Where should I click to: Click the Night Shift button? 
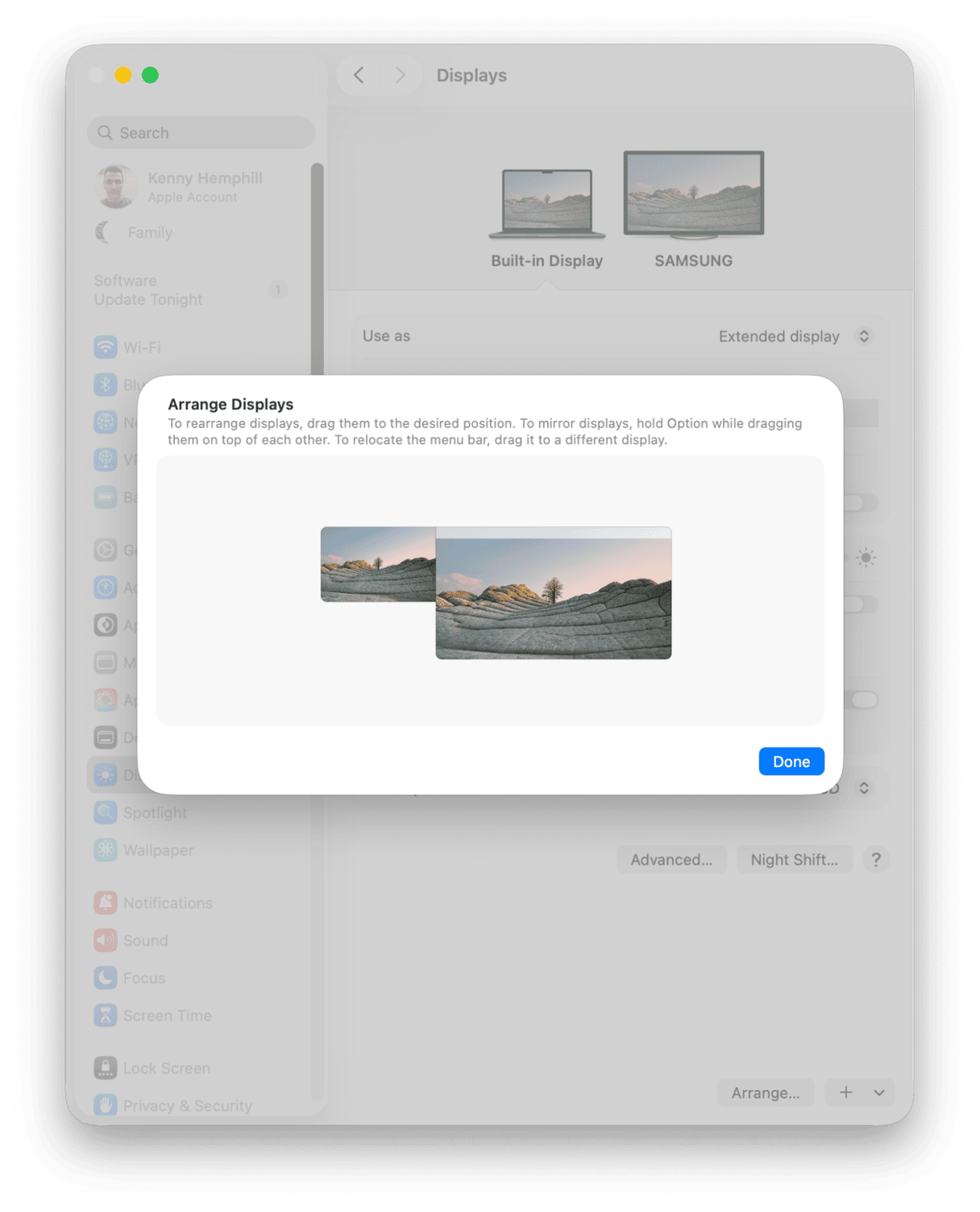coord(794,859)
